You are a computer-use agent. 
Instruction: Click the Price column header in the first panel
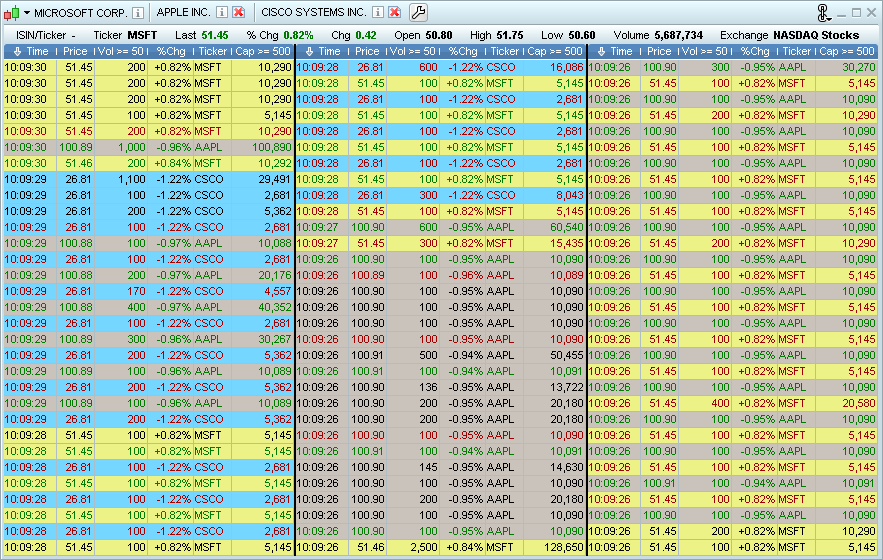[75, 51]
